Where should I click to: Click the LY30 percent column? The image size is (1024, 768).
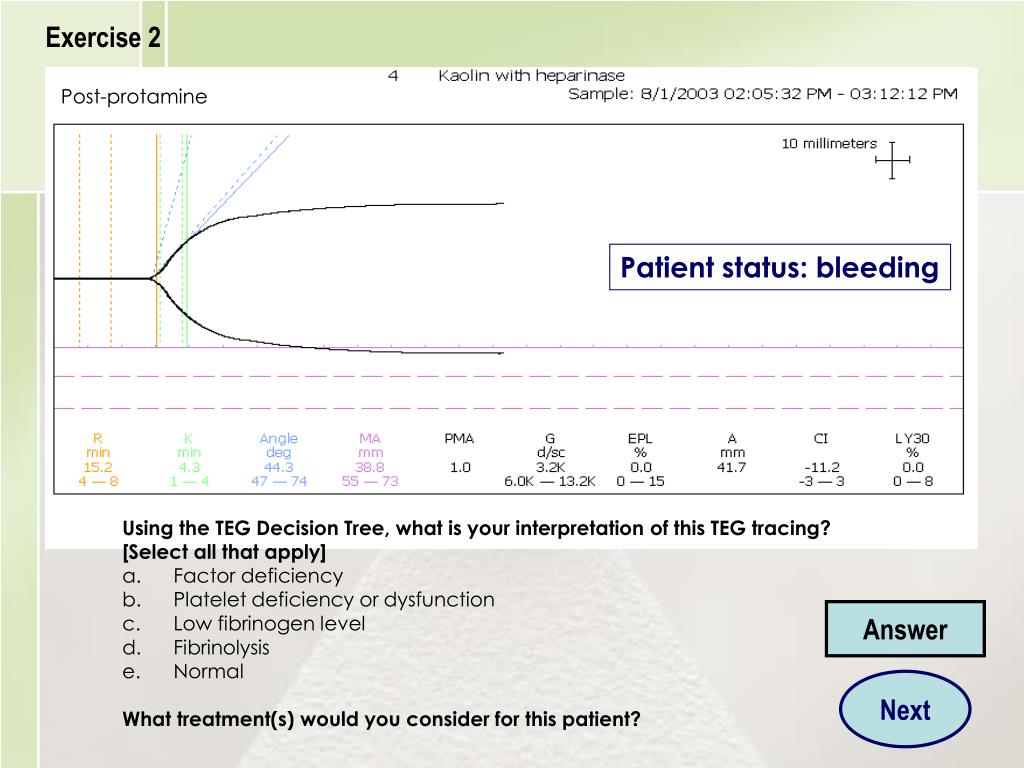(x=912, y=460)
